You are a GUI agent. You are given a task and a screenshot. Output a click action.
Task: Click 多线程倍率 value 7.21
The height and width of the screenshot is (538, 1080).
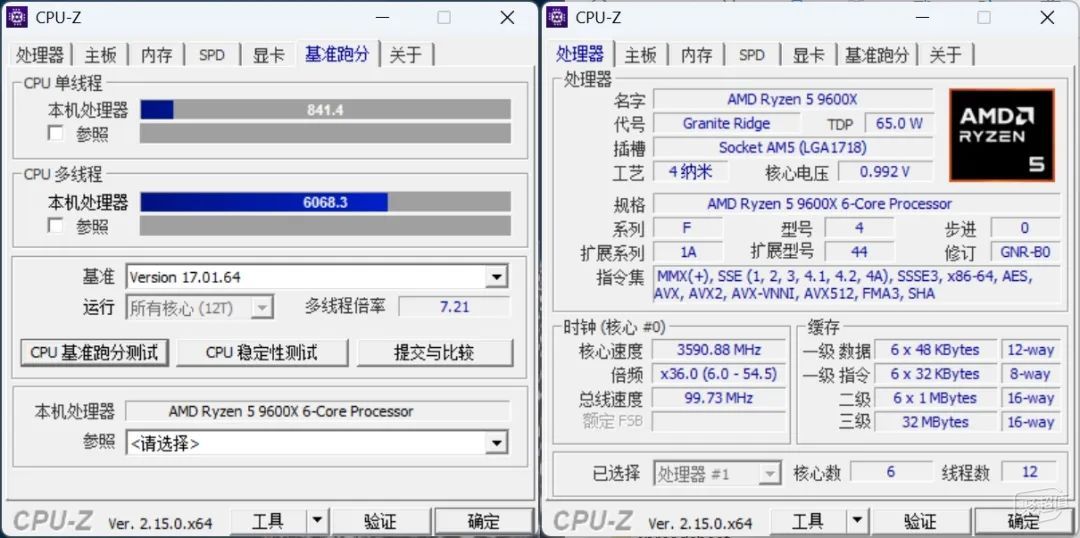[455, 307]
